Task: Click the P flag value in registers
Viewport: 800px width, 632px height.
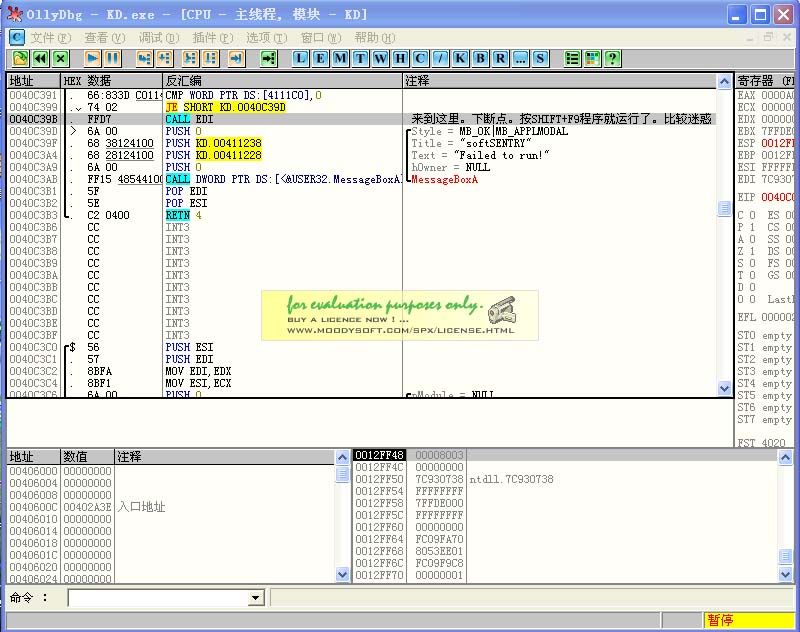Action: [x=752, y=227]
